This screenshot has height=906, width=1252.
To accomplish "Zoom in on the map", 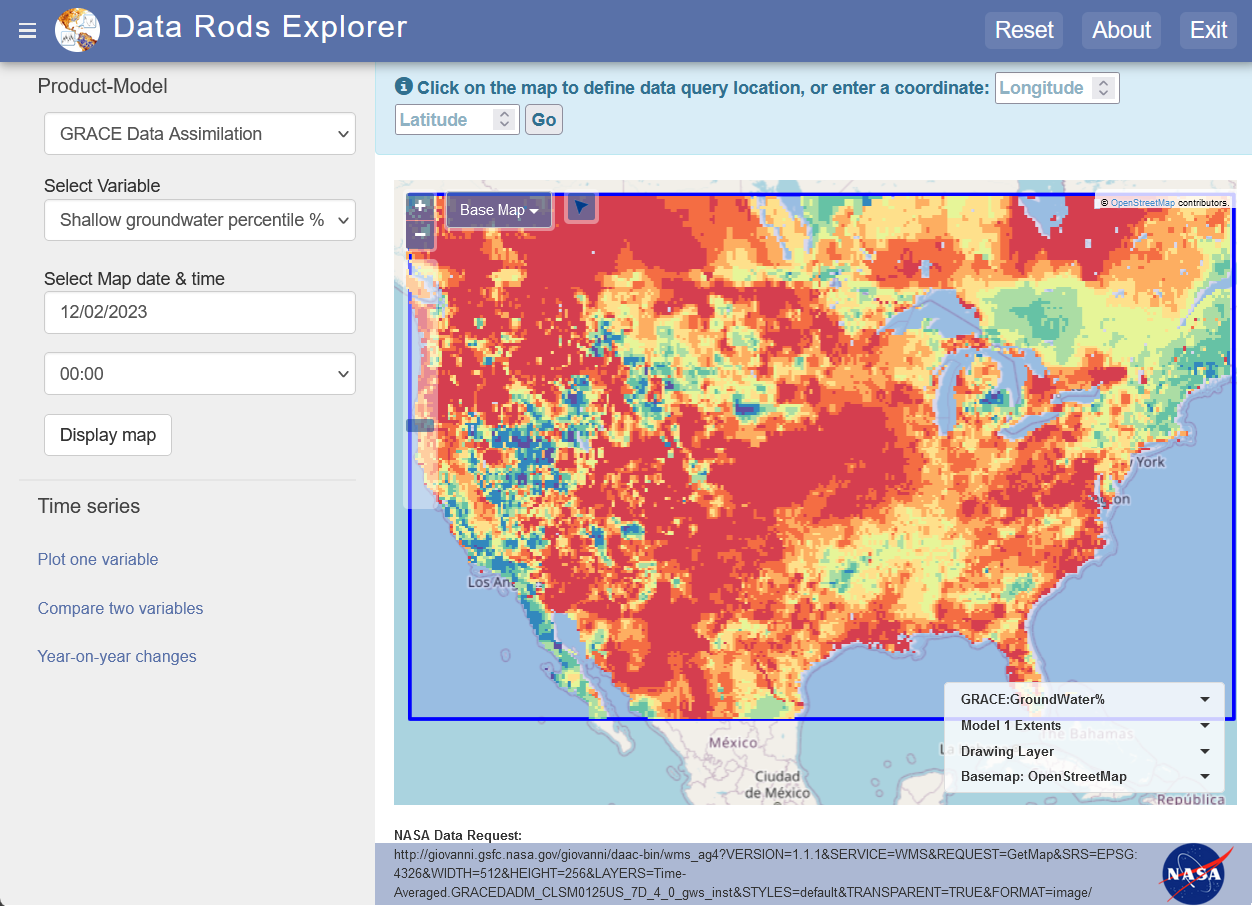I will point(420,205).
